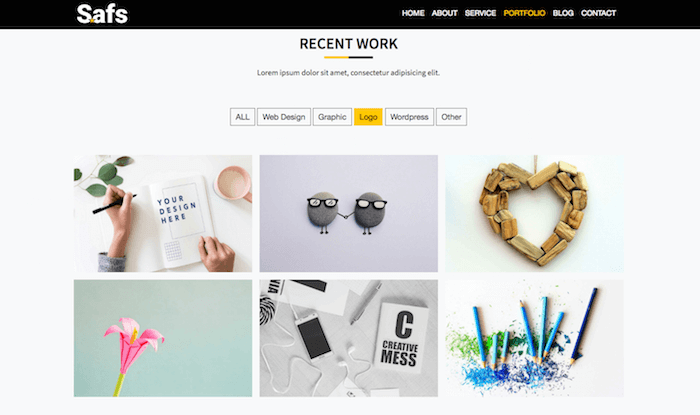Filter portfolio by Graphic

[332, 117]
